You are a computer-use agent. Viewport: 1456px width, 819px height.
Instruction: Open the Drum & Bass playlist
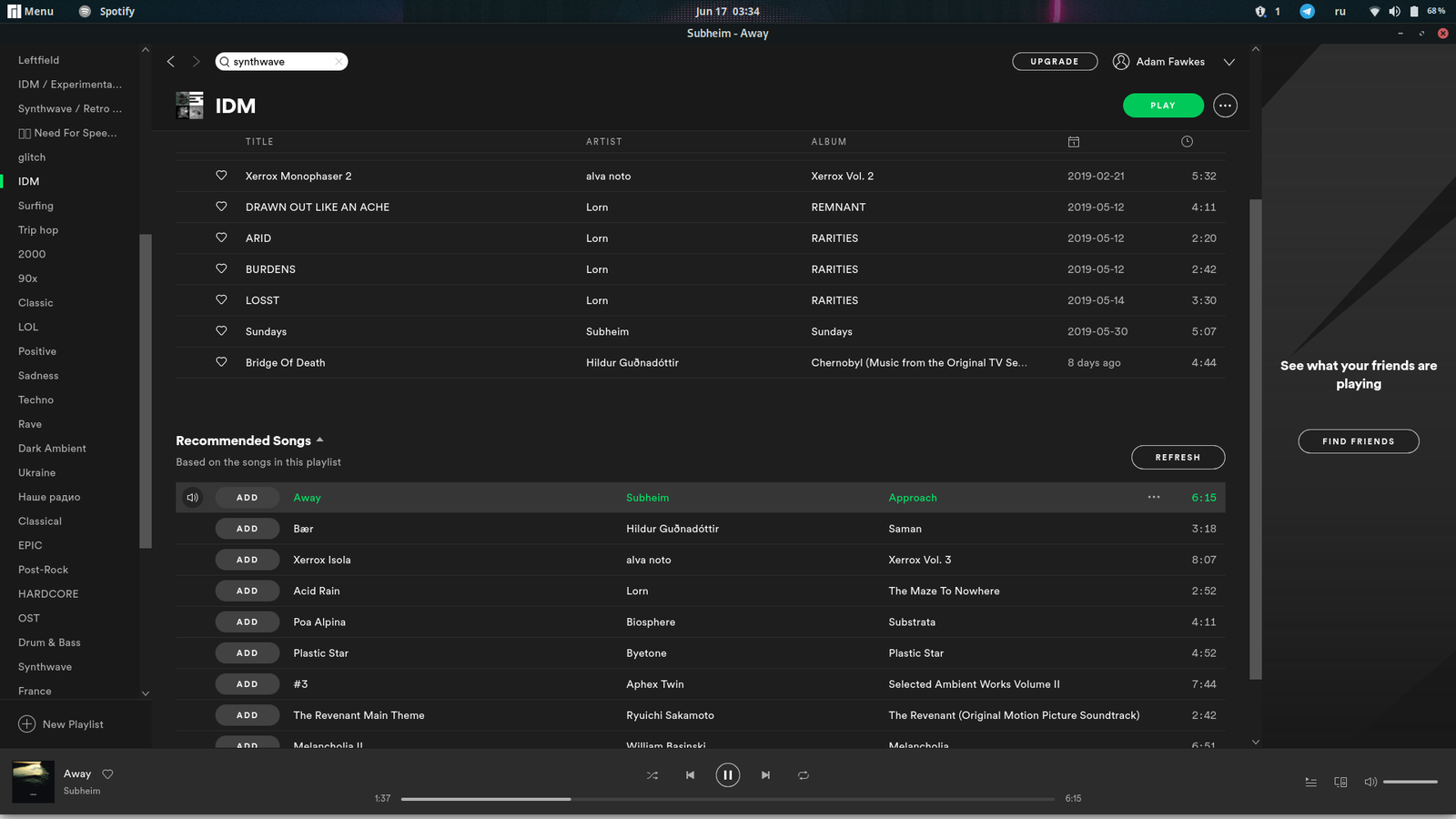coord(49,642)
